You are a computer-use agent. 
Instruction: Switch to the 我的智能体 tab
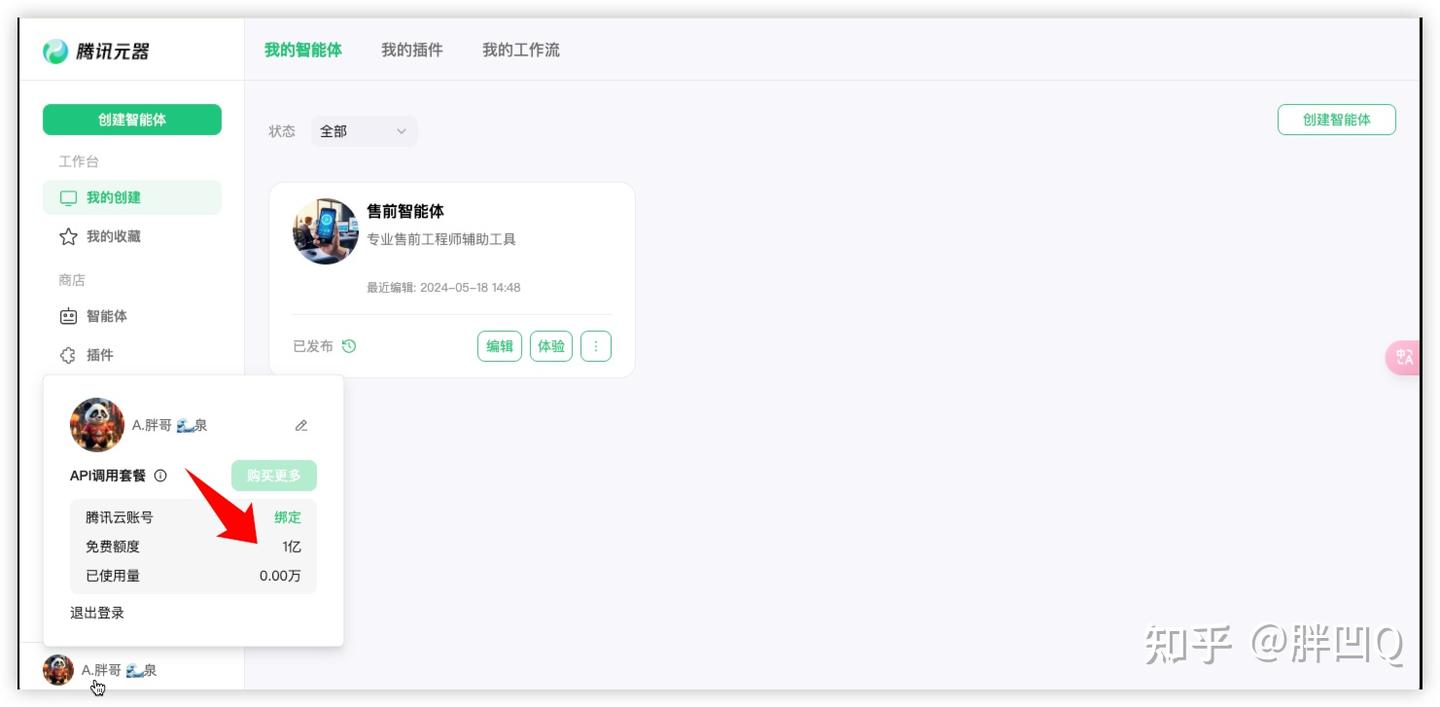(303, 50)
